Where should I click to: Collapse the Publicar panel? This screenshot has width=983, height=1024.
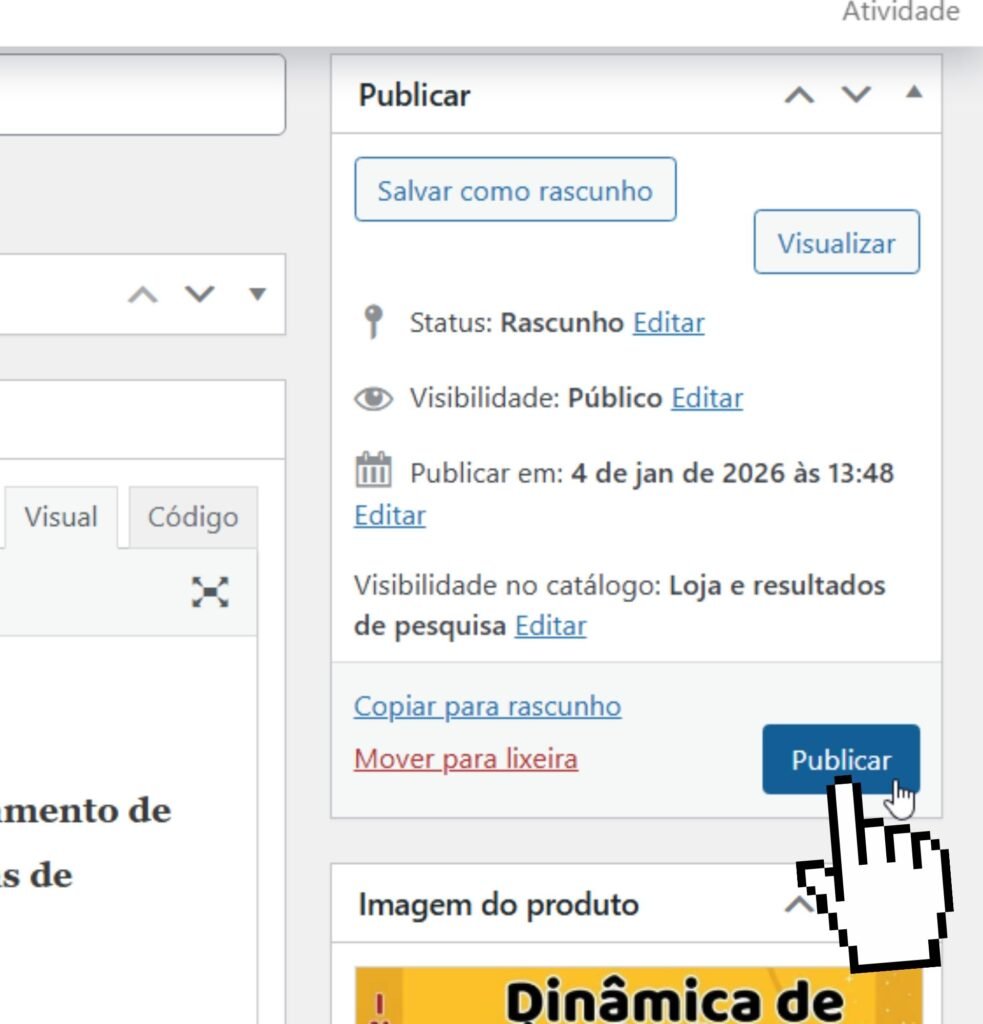tap(913, 94)
